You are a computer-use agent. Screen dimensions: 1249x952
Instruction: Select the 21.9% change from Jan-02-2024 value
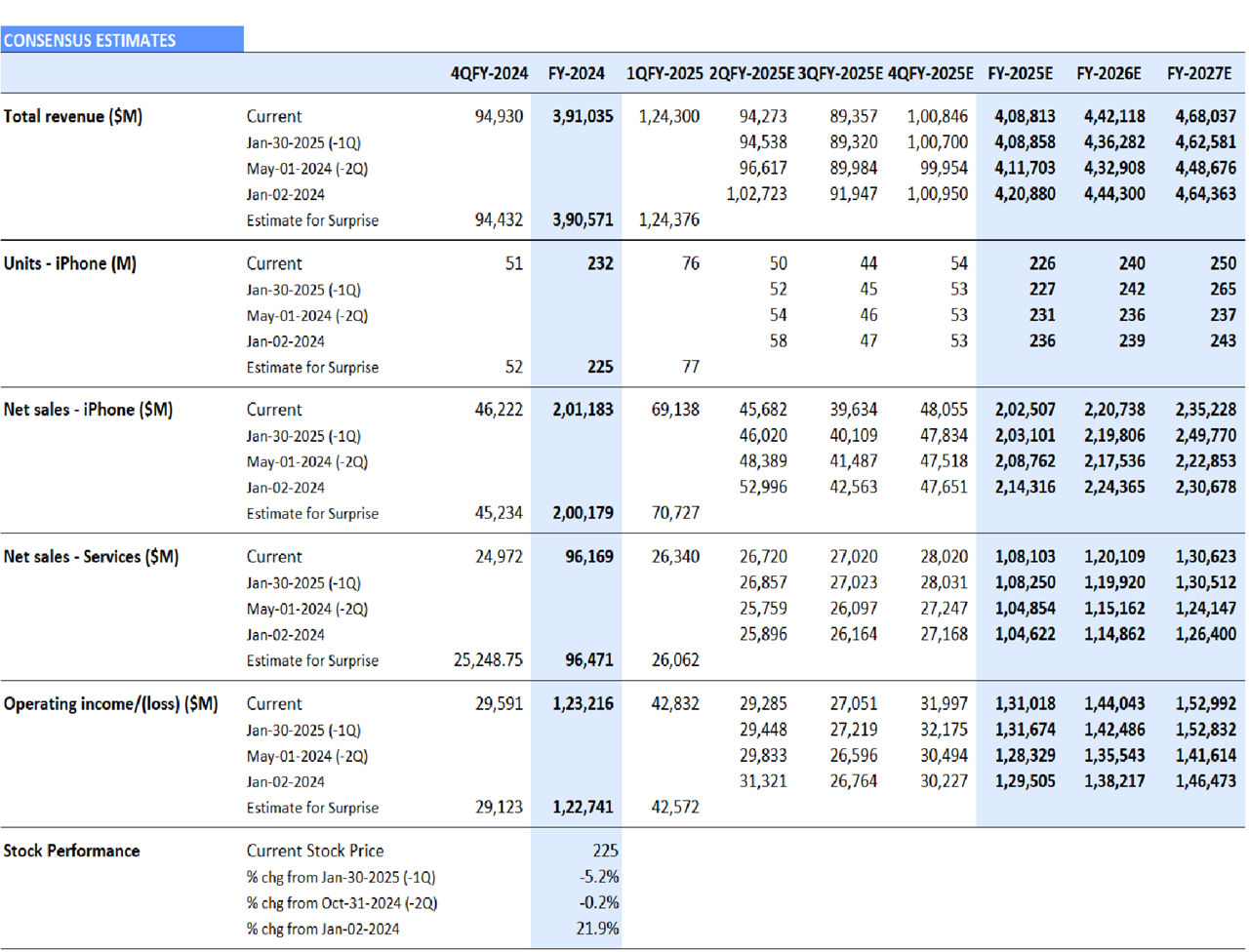pyautogui.click(x=598, y=929)
